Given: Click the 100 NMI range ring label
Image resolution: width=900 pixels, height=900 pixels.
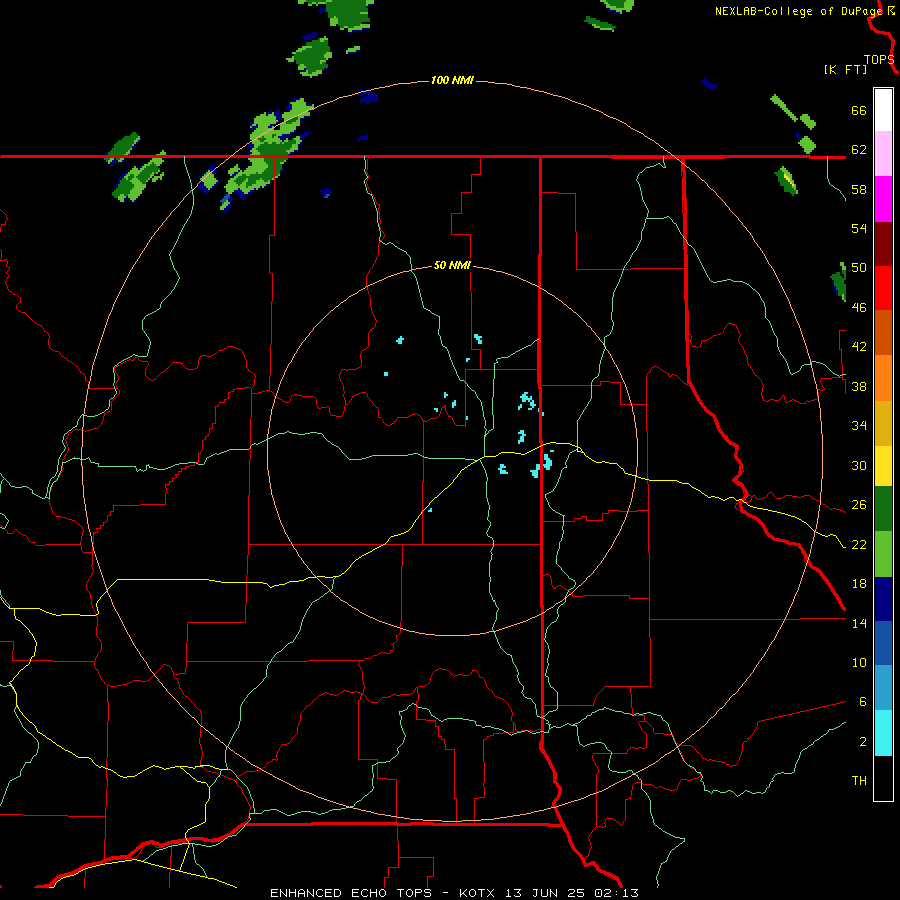Looking at the screenshot, I should point(452,80).
